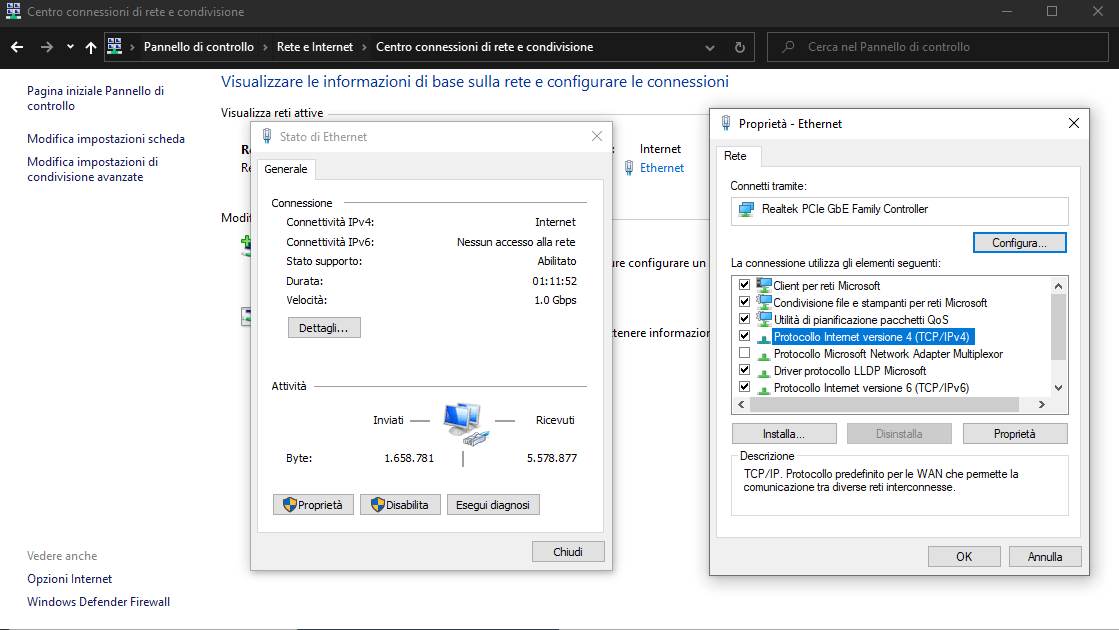
Task: Select Utilità di pianificazione QoS item icon
Action: click(764, 320)
